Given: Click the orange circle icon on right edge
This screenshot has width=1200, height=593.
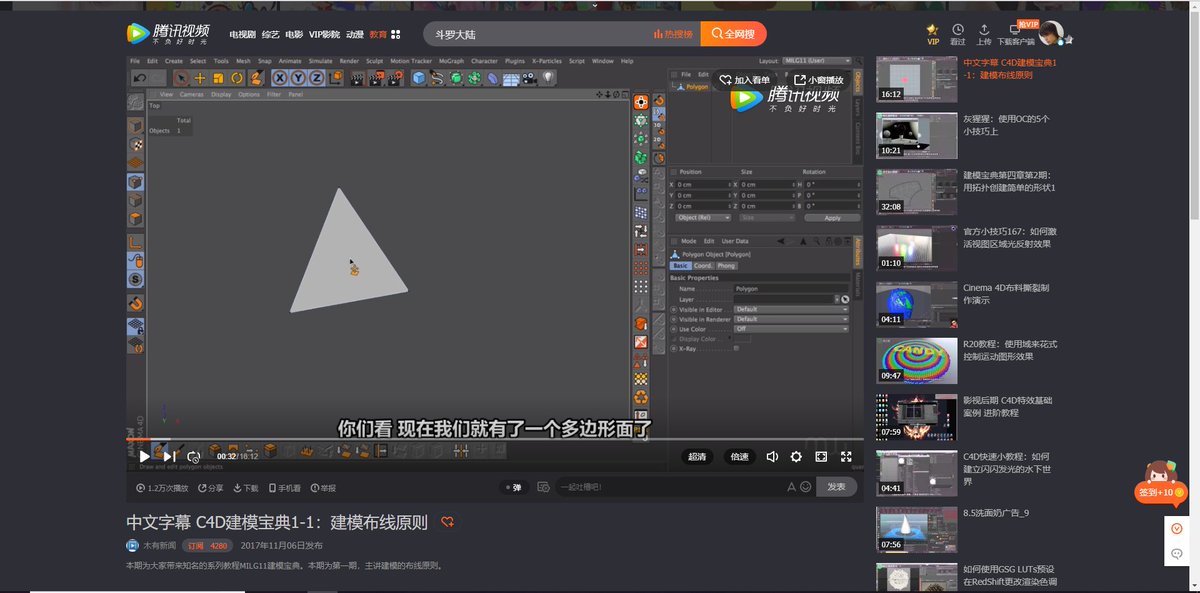Looking at the screenshot, I should pos(1177,529).
